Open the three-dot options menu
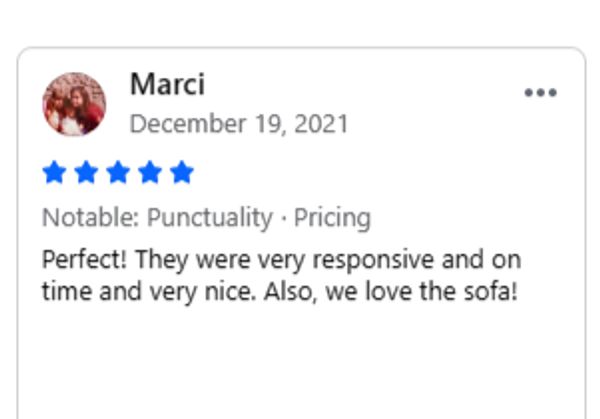Viewport: 600px width, 419px height. pyautogui.click(x=540, y=93)
